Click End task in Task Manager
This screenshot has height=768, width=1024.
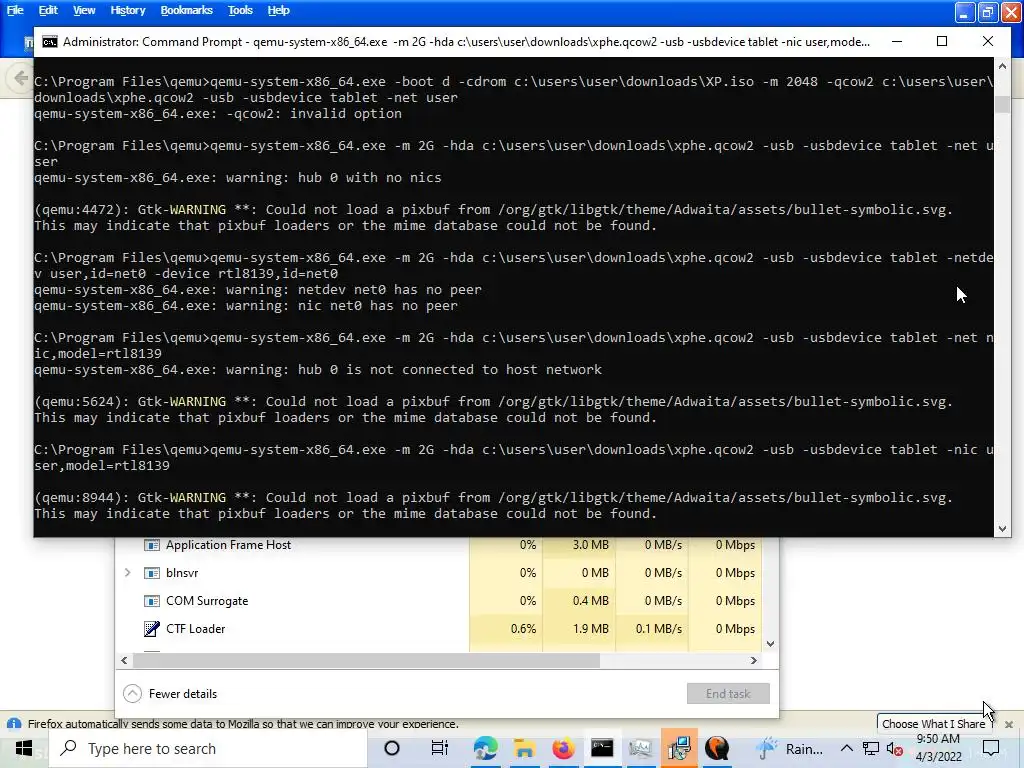pyautogui.click(x=728, y=694)
